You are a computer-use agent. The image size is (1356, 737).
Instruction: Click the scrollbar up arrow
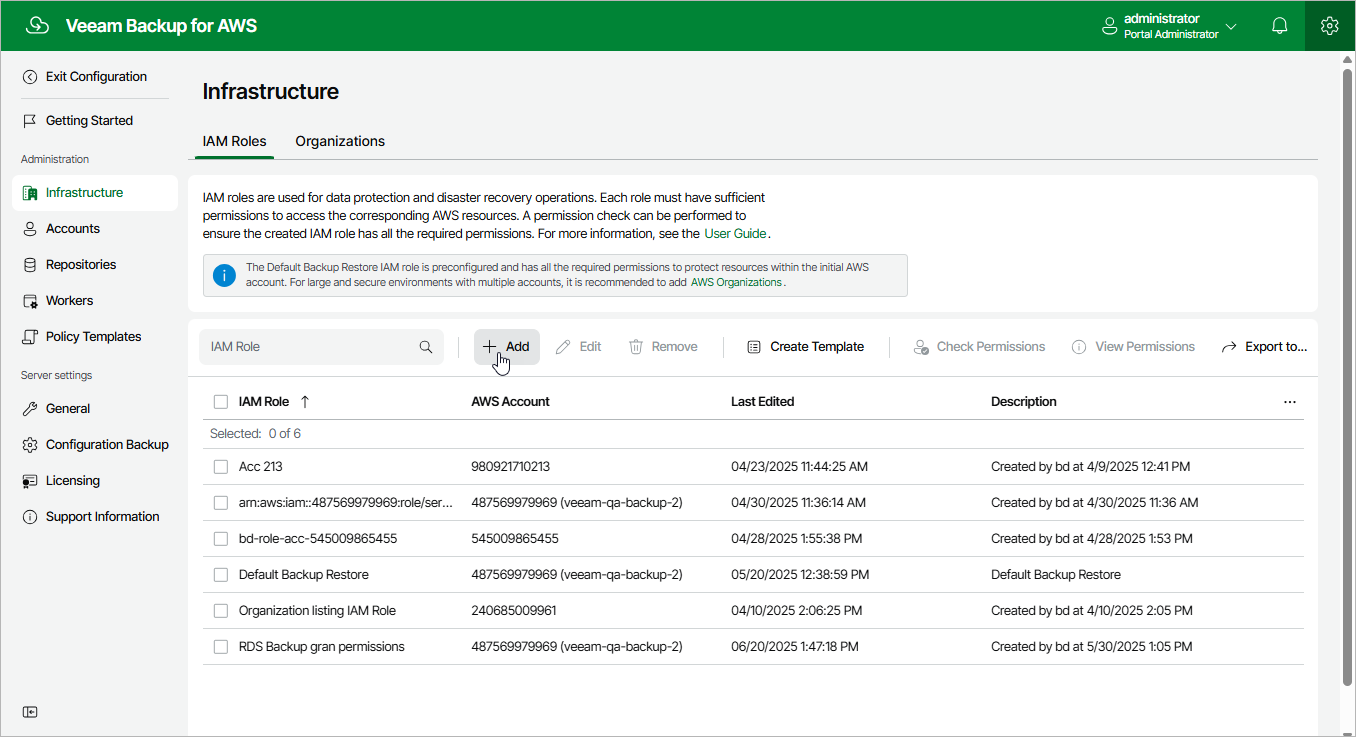1347,60
